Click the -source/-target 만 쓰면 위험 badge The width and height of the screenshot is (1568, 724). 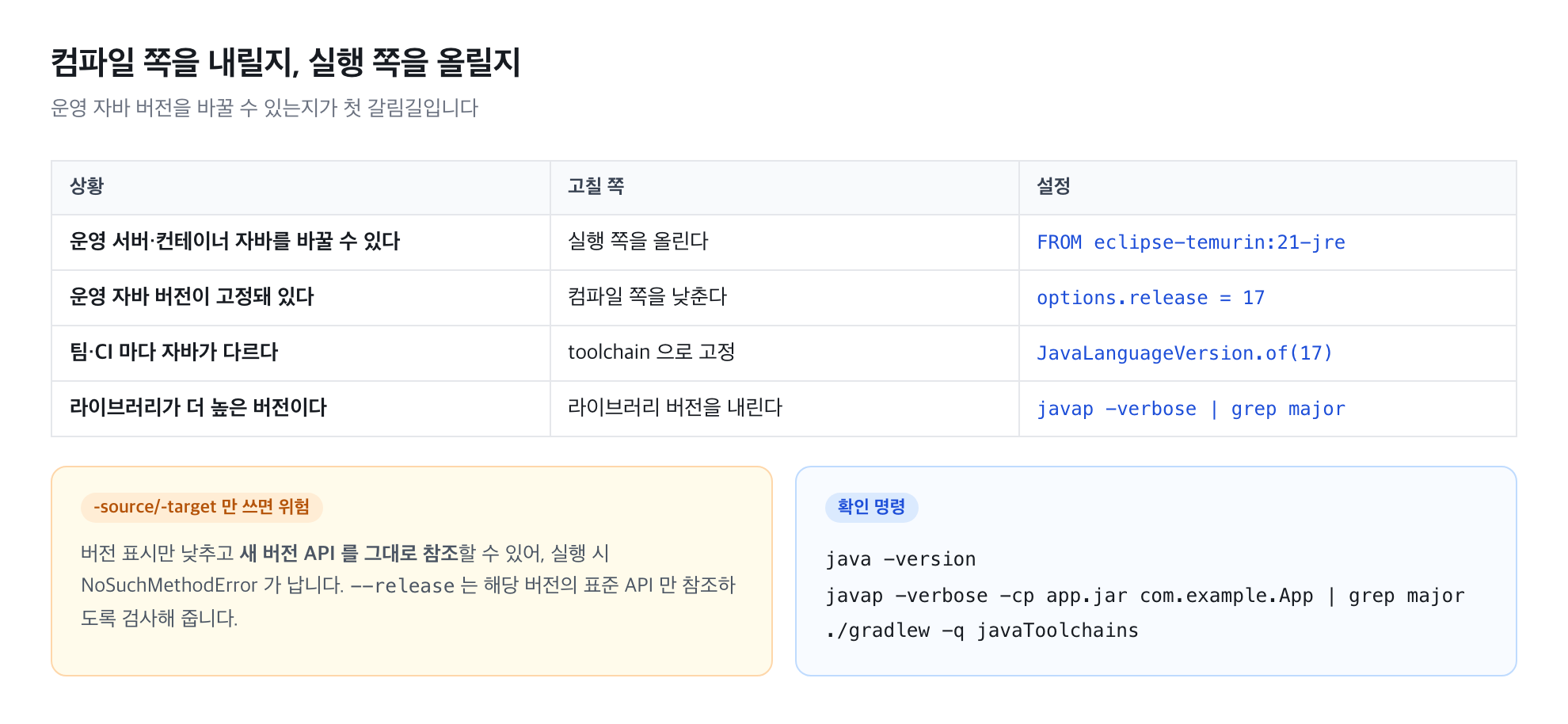[202, 507]
